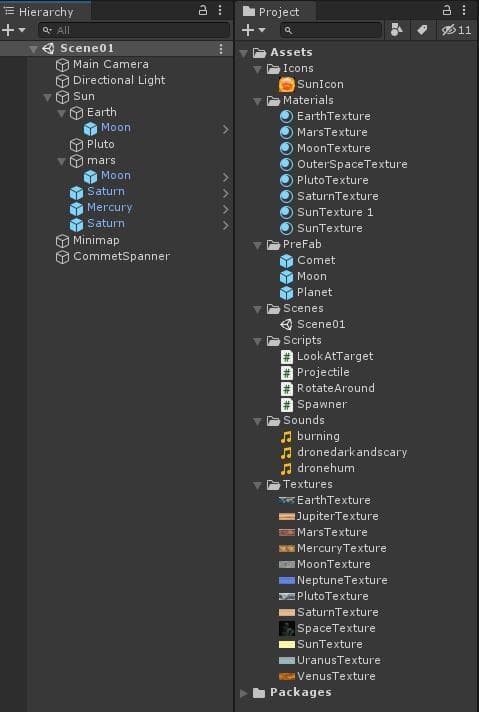The image size is (479, 712).
Task: Toggle hidden packages visibility showing 11
Action: click(456, 30)
